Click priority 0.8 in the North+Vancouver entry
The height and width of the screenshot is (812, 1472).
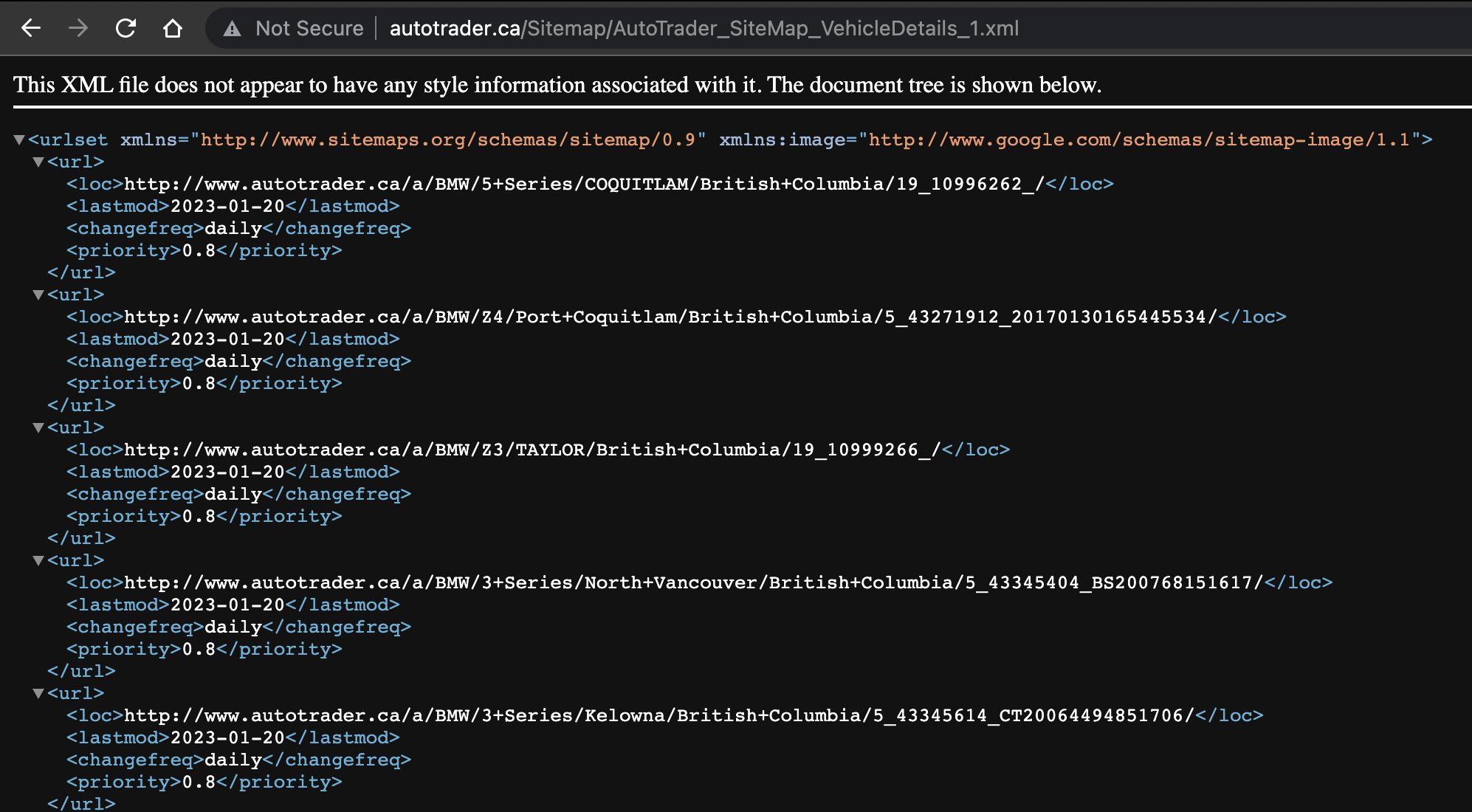tap(199, 649)
